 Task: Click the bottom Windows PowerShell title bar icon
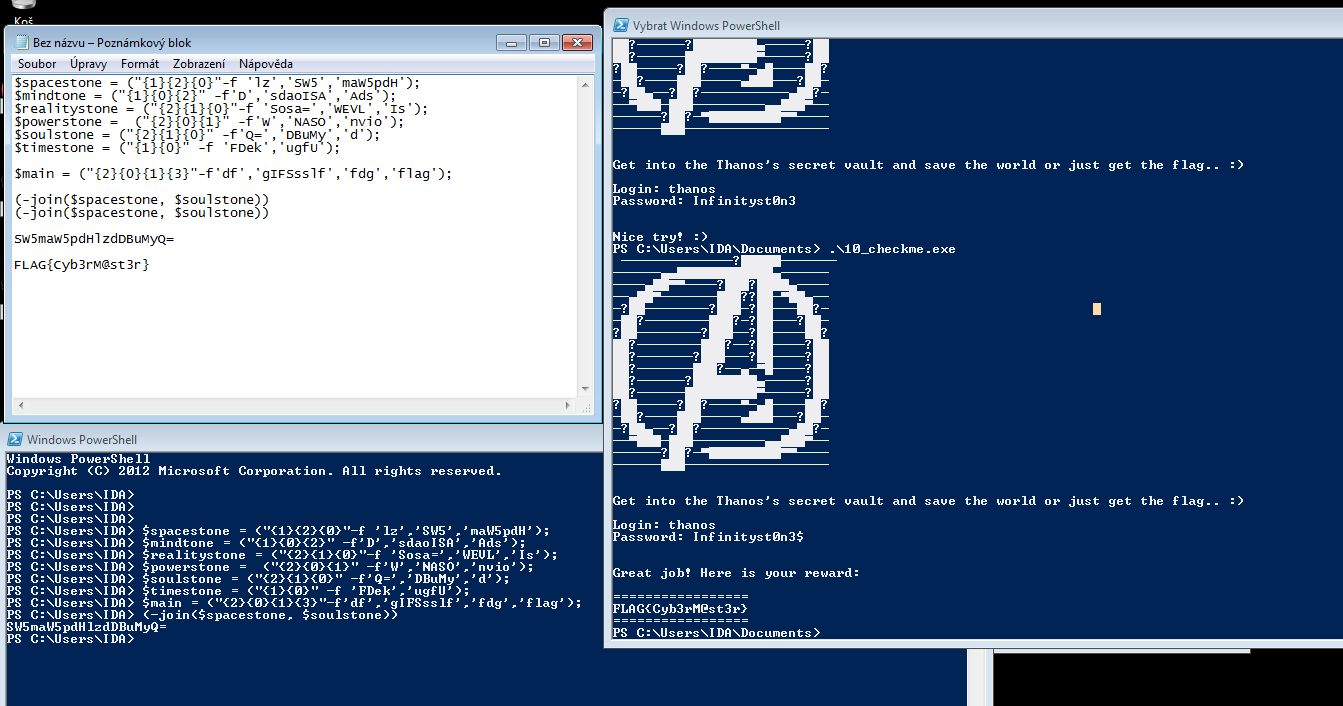coord(15,440)
